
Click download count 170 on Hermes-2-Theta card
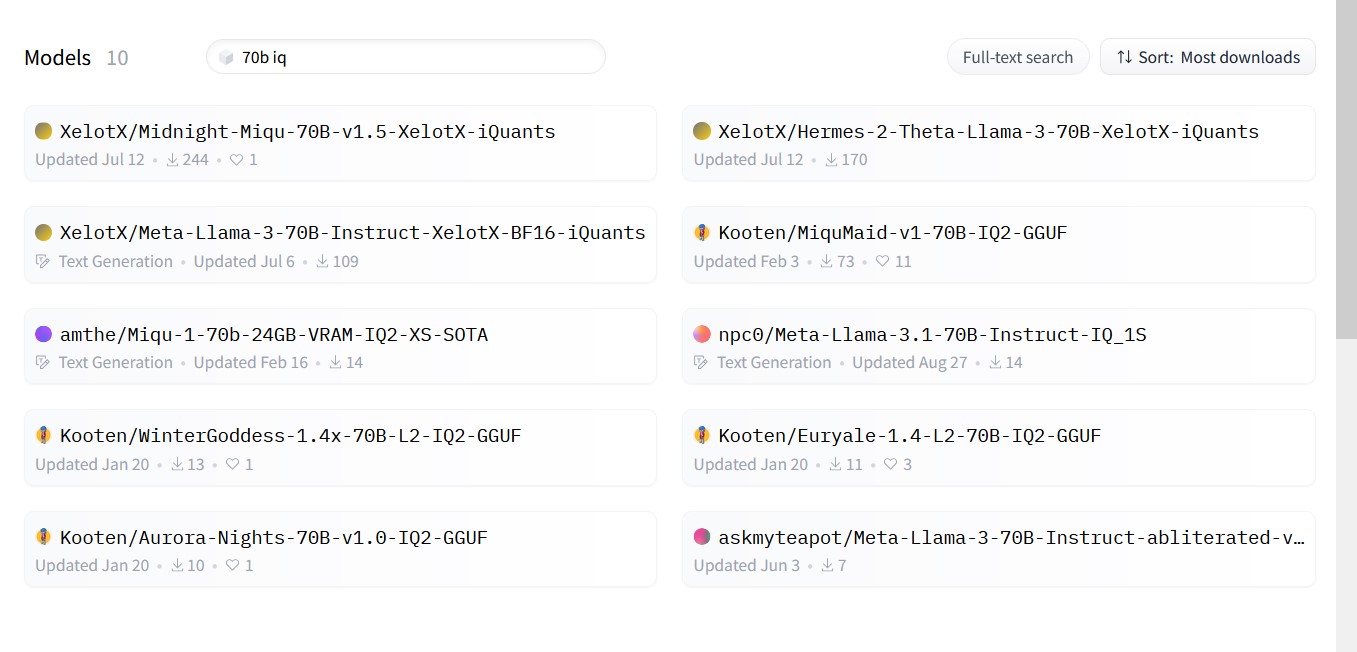point(854,159)
